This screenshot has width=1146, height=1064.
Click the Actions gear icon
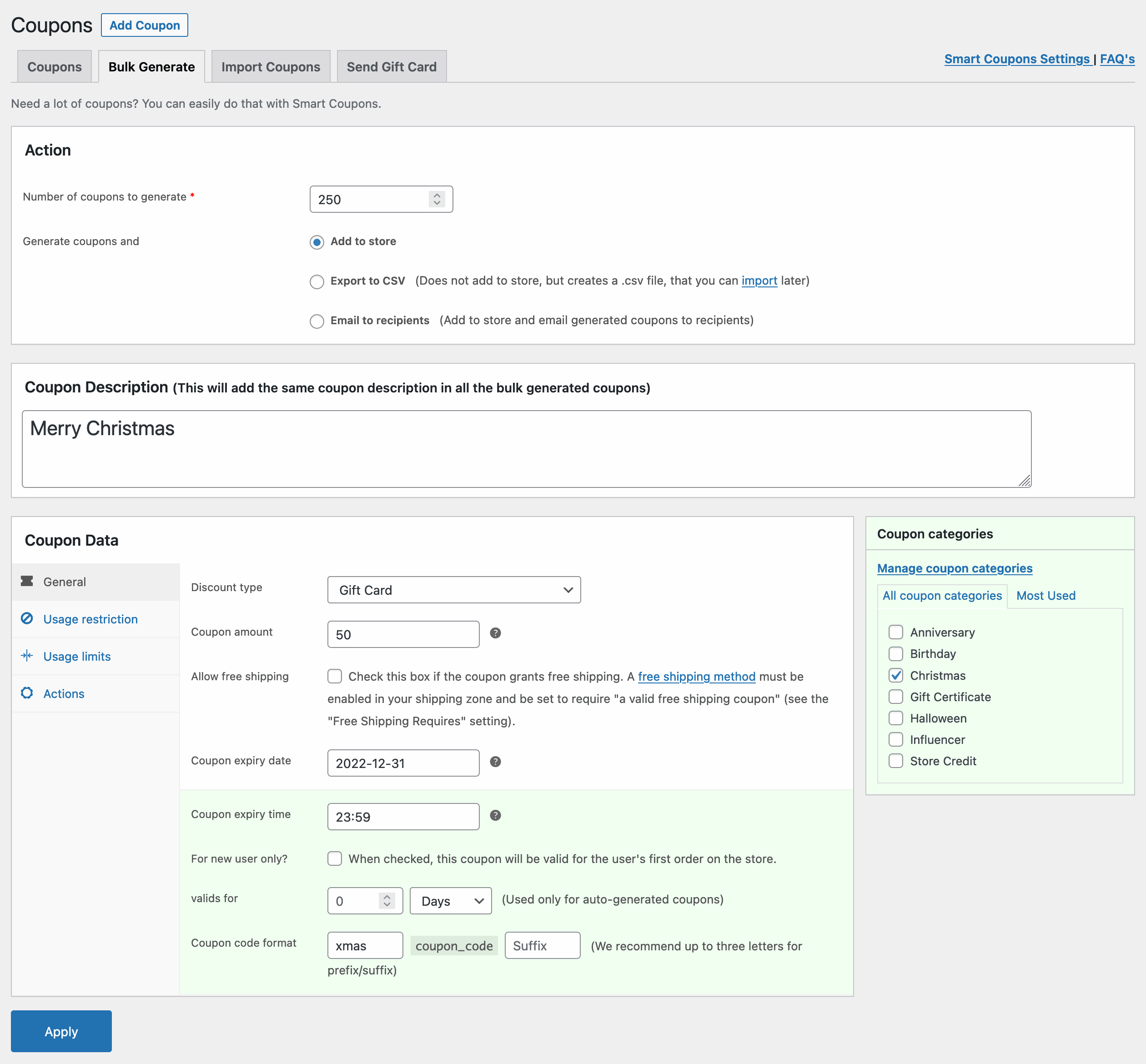pos(27,693)
